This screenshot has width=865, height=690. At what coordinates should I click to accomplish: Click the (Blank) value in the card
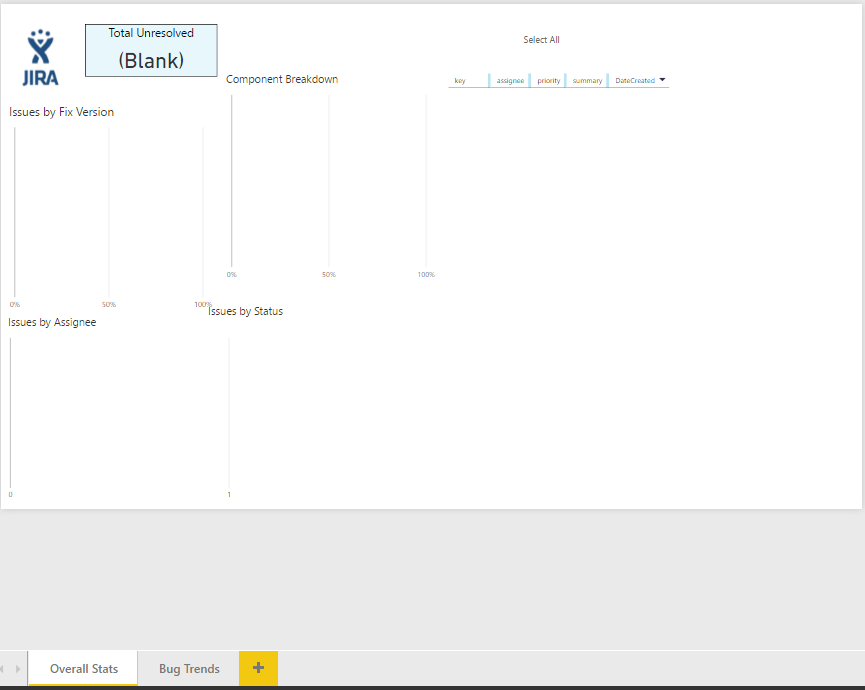[x=151, y=61]
